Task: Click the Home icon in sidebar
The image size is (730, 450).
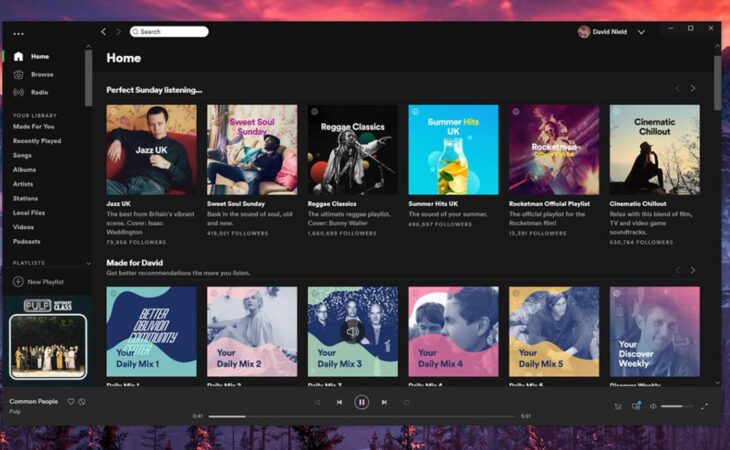Action: (18, 56)
